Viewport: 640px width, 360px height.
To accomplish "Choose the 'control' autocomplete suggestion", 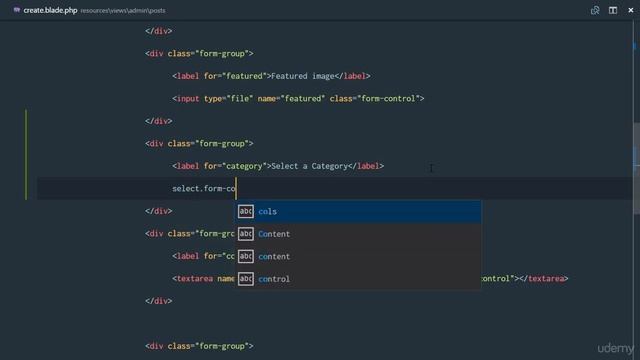I will (x=358, y=279).
